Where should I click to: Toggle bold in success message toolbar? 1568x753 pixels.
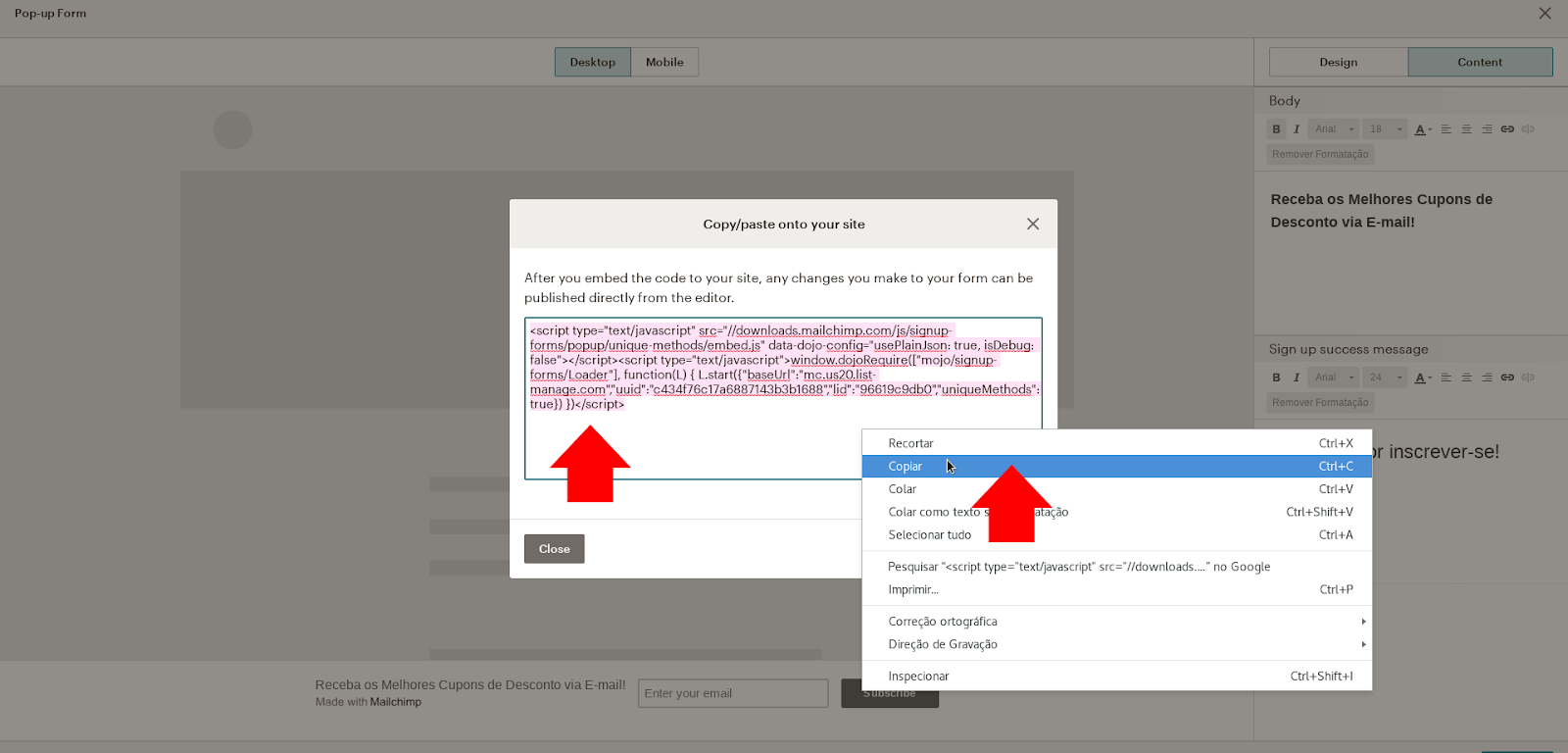pyautogui.click(x=1276, y=377)
